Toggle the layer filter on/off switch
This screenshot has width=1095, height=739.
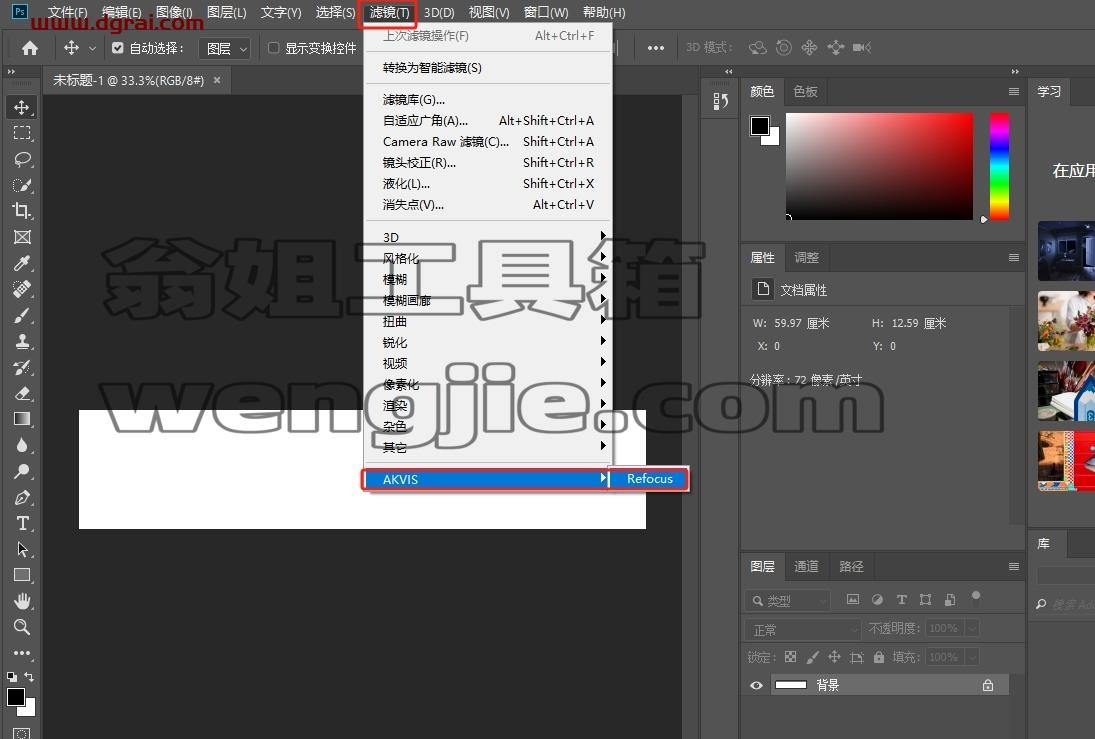click(976, 598)
